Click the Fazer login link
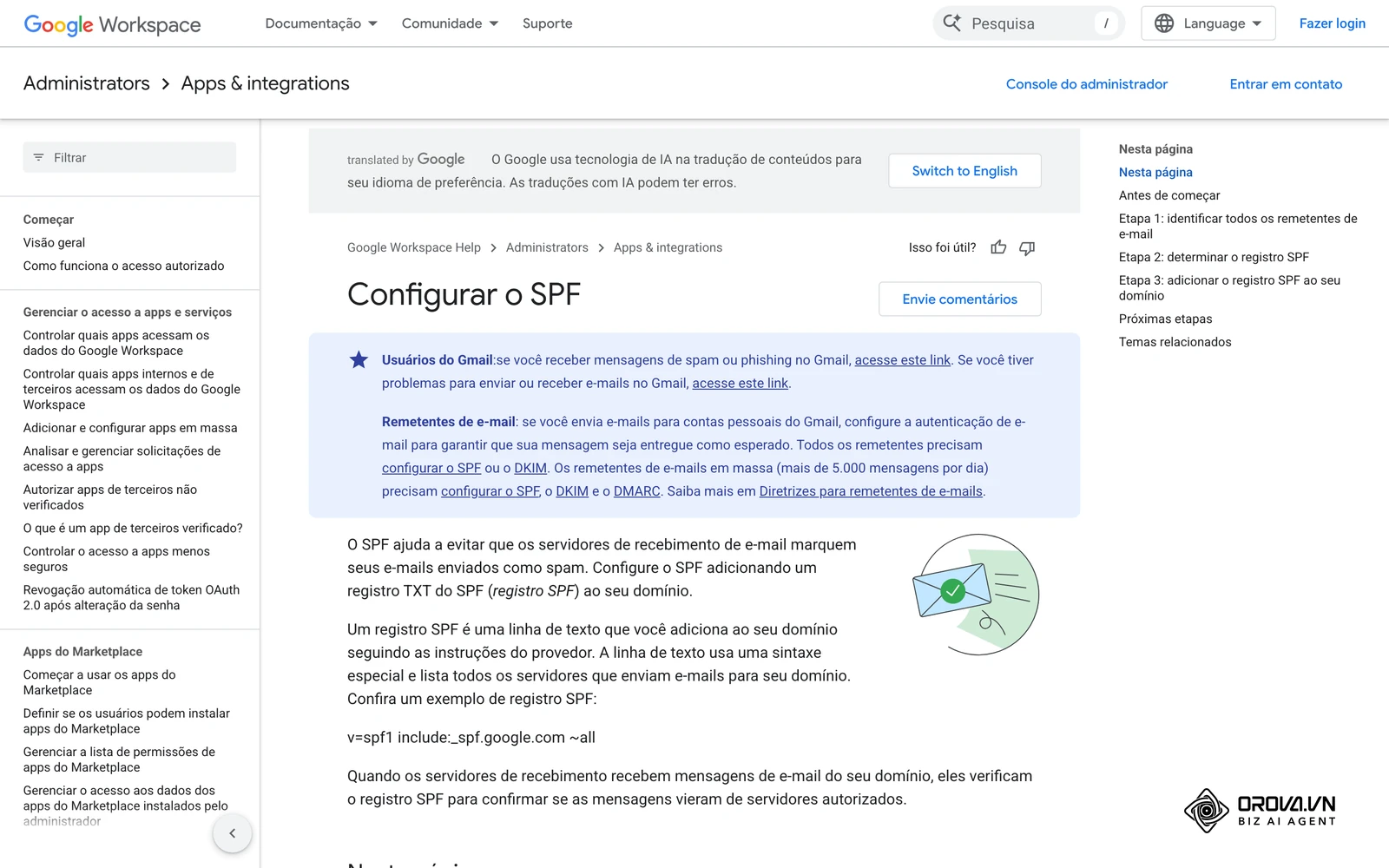The width and height of the screenshot is (1389, 868). 1332,23
